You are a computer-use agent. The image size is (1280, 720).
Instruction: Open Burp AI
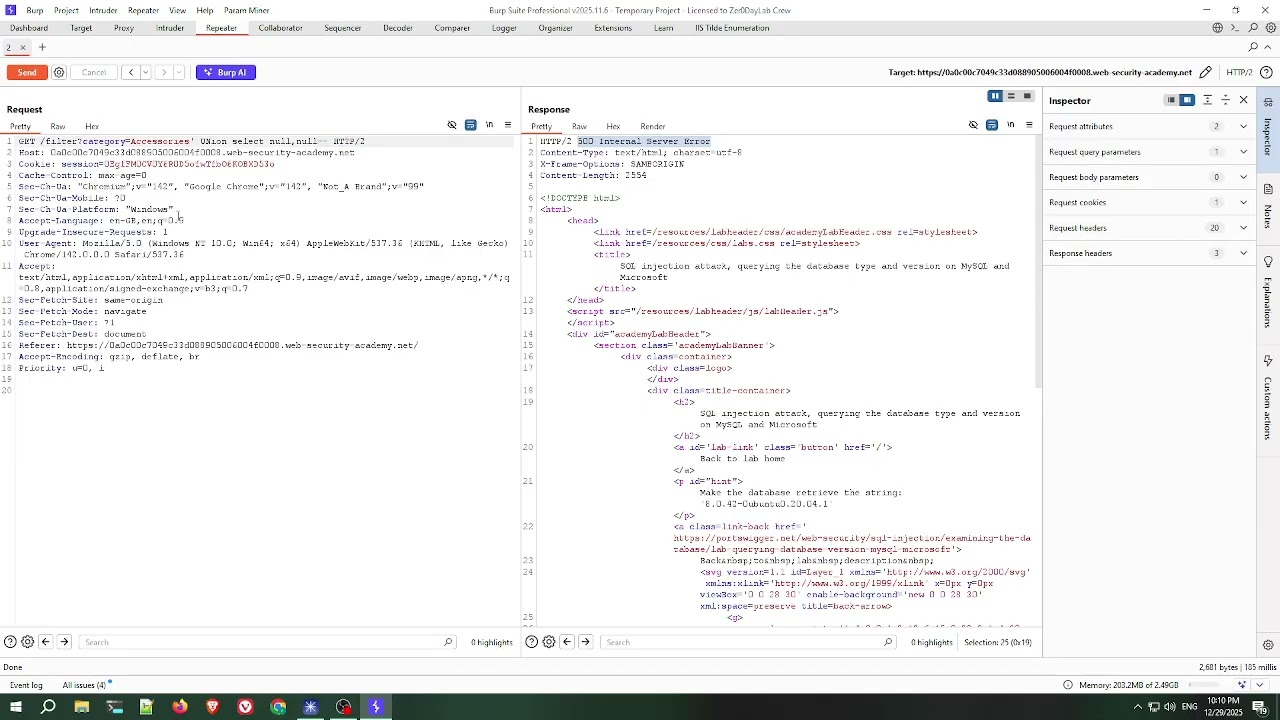[226, 72]
